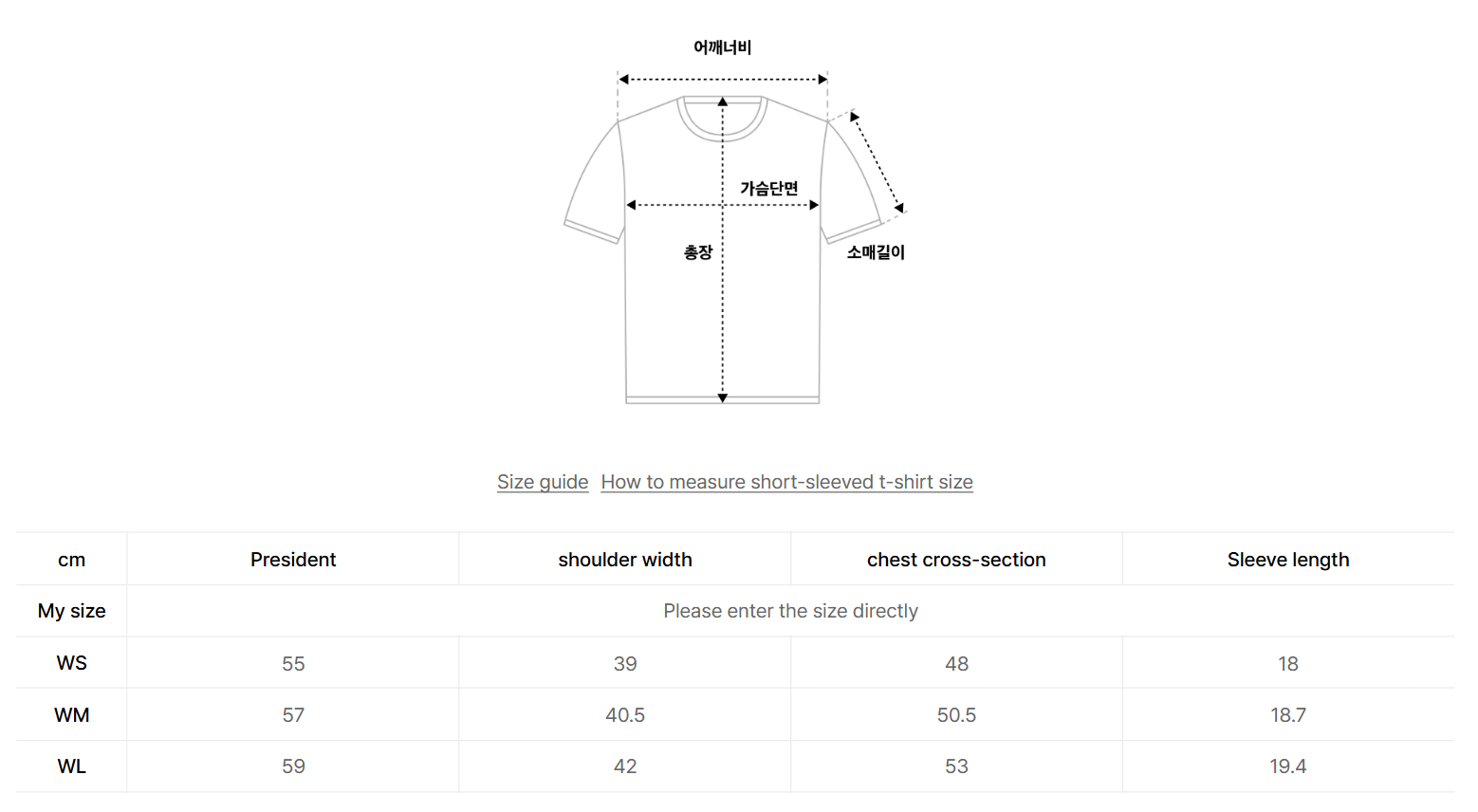The height and width of the screenshot is (812, 1478).
Task: Select the 가슴단면 chest label on diagram
Action: point(768,188)
